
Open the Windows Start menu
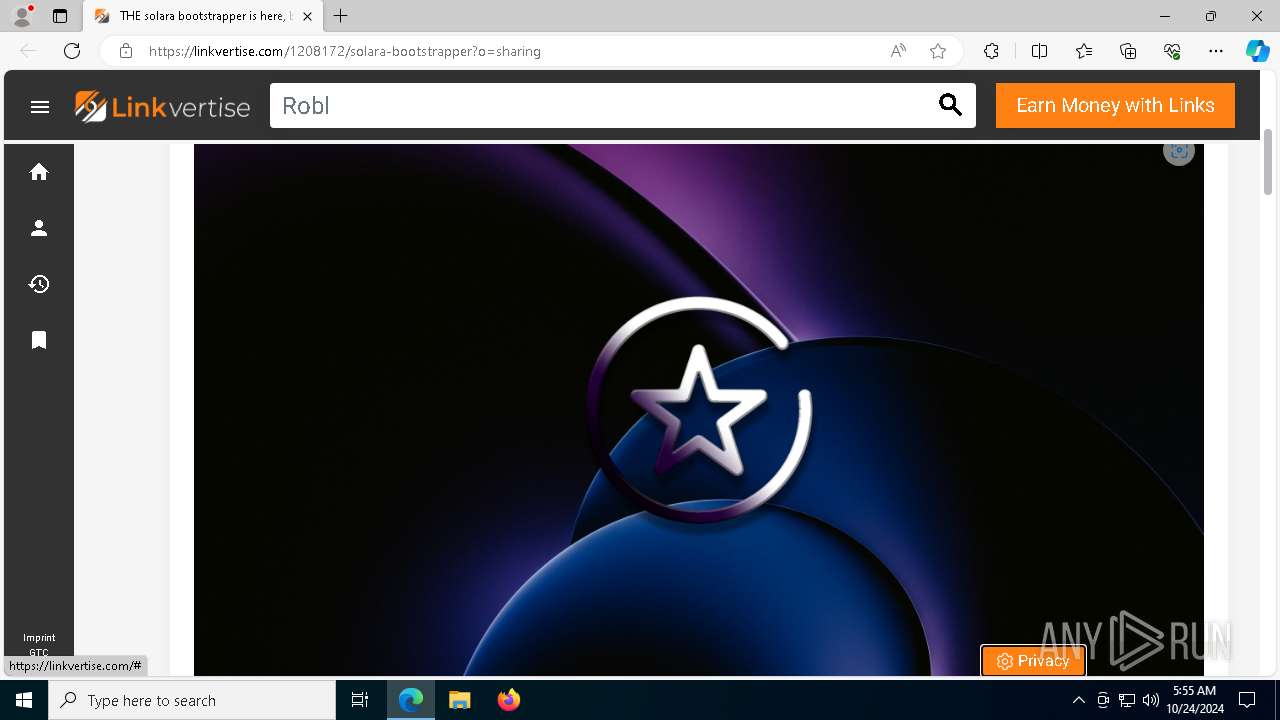(24, 700)
